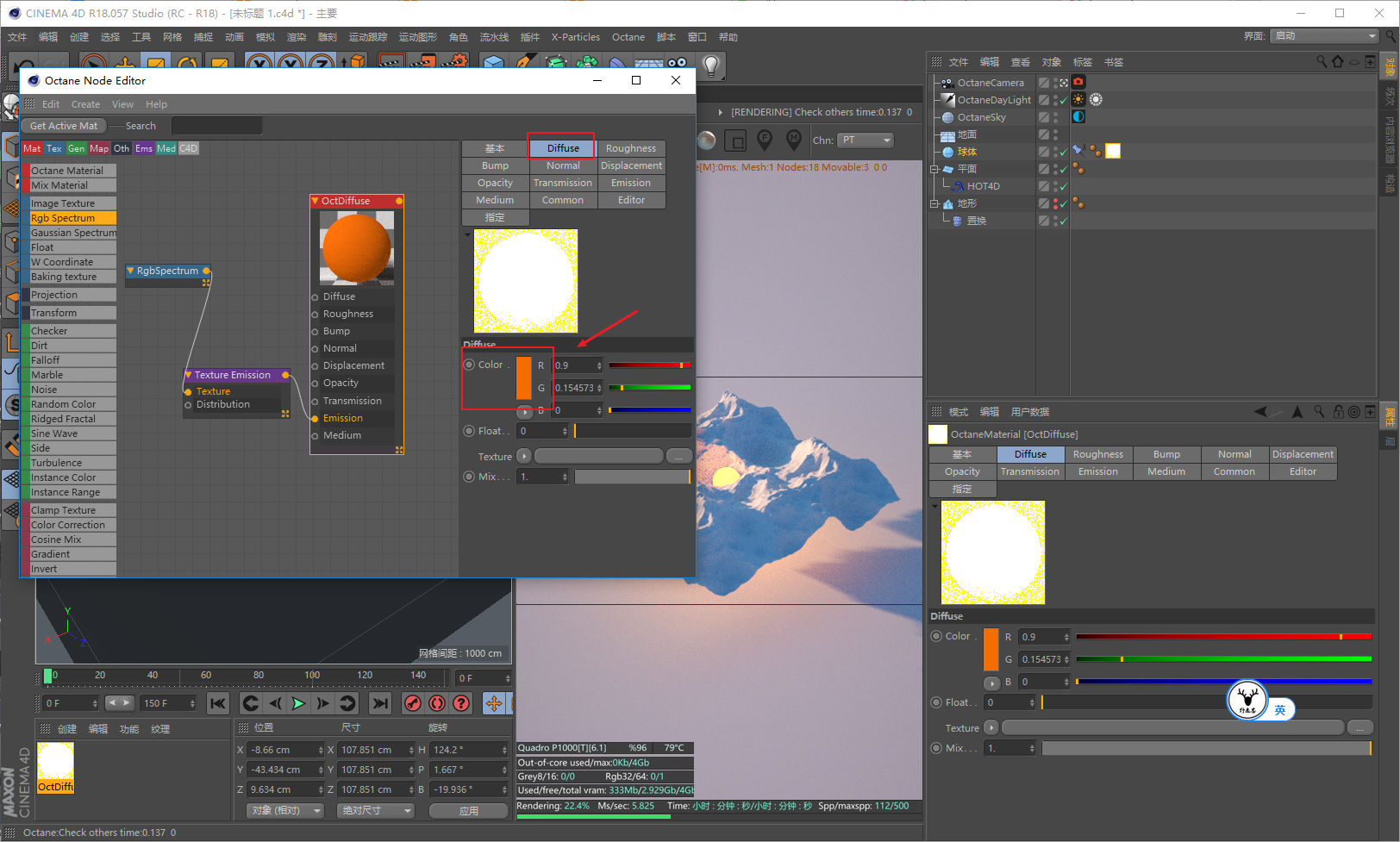Click the pin tag on the sphere object

click(1078, 151)
